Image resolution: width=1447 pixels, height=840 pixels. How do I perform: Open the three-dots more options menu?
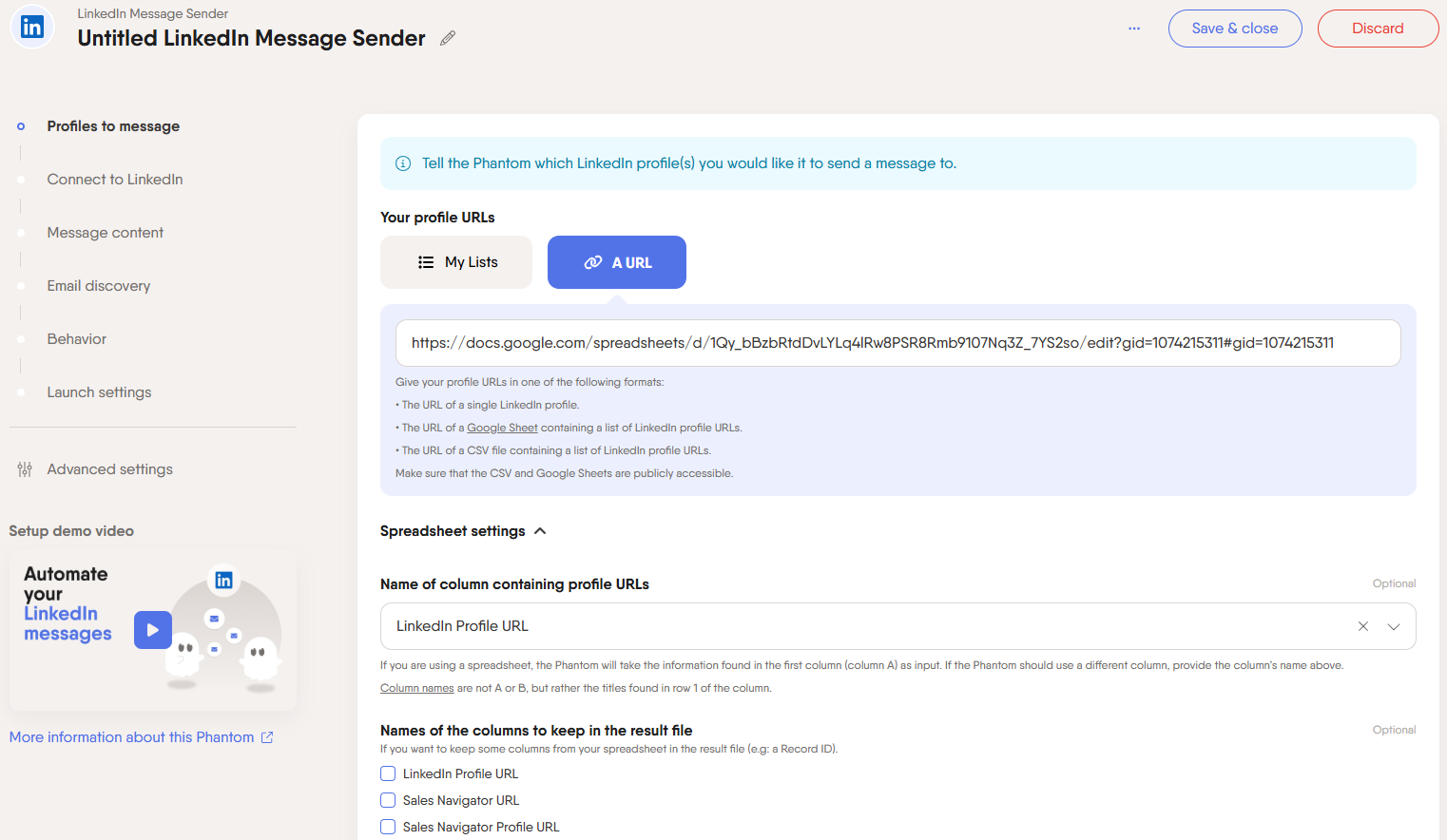click(x=1134, y=29)
